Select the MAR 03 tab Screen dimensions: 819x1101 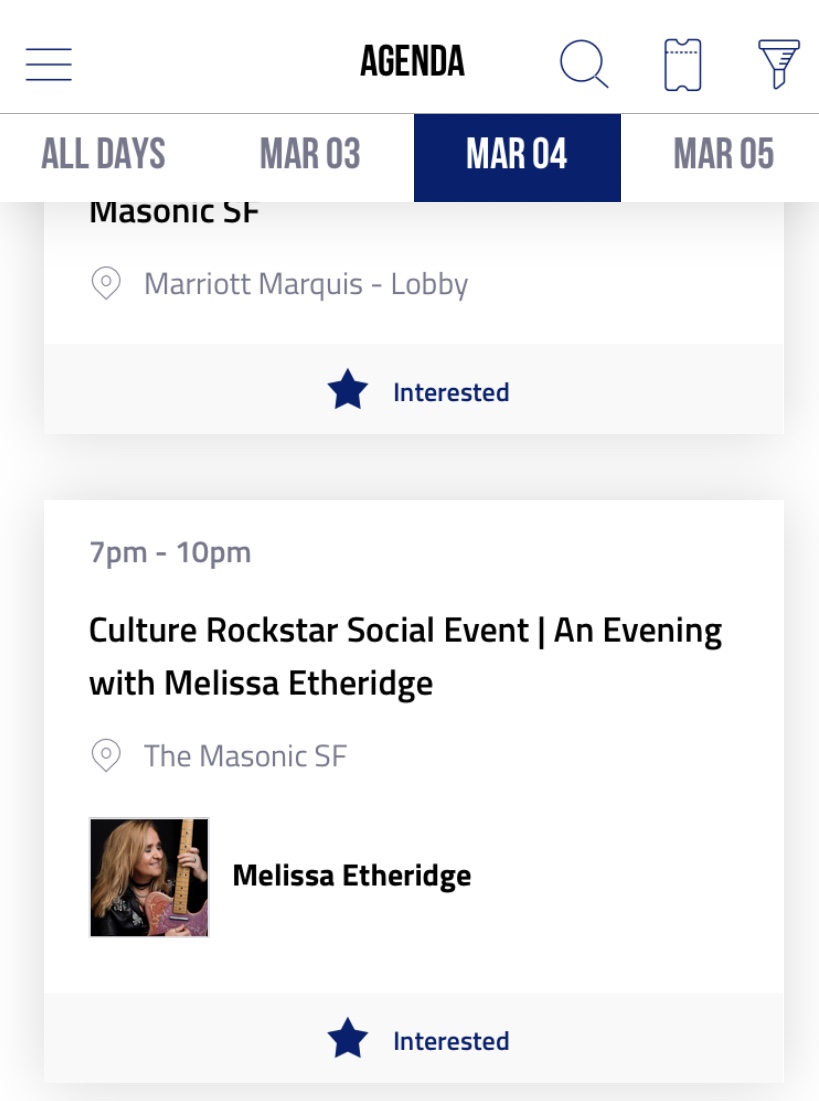point(310,155)
